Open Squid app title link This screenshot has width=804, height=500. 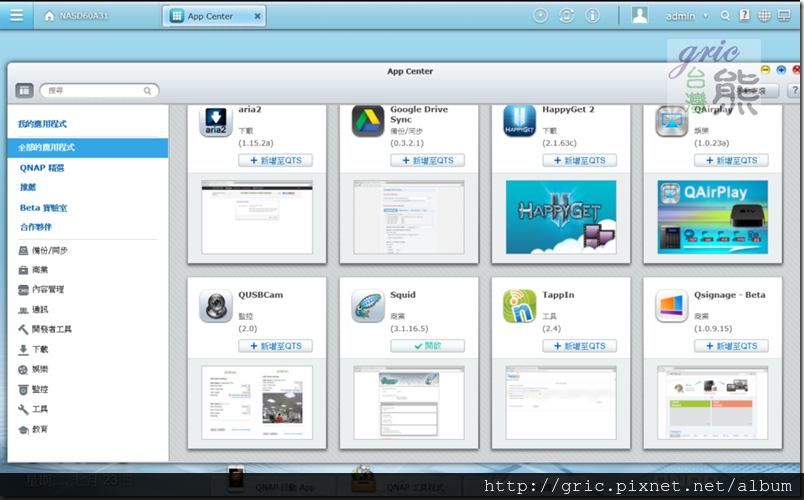[x=403, y=295]
